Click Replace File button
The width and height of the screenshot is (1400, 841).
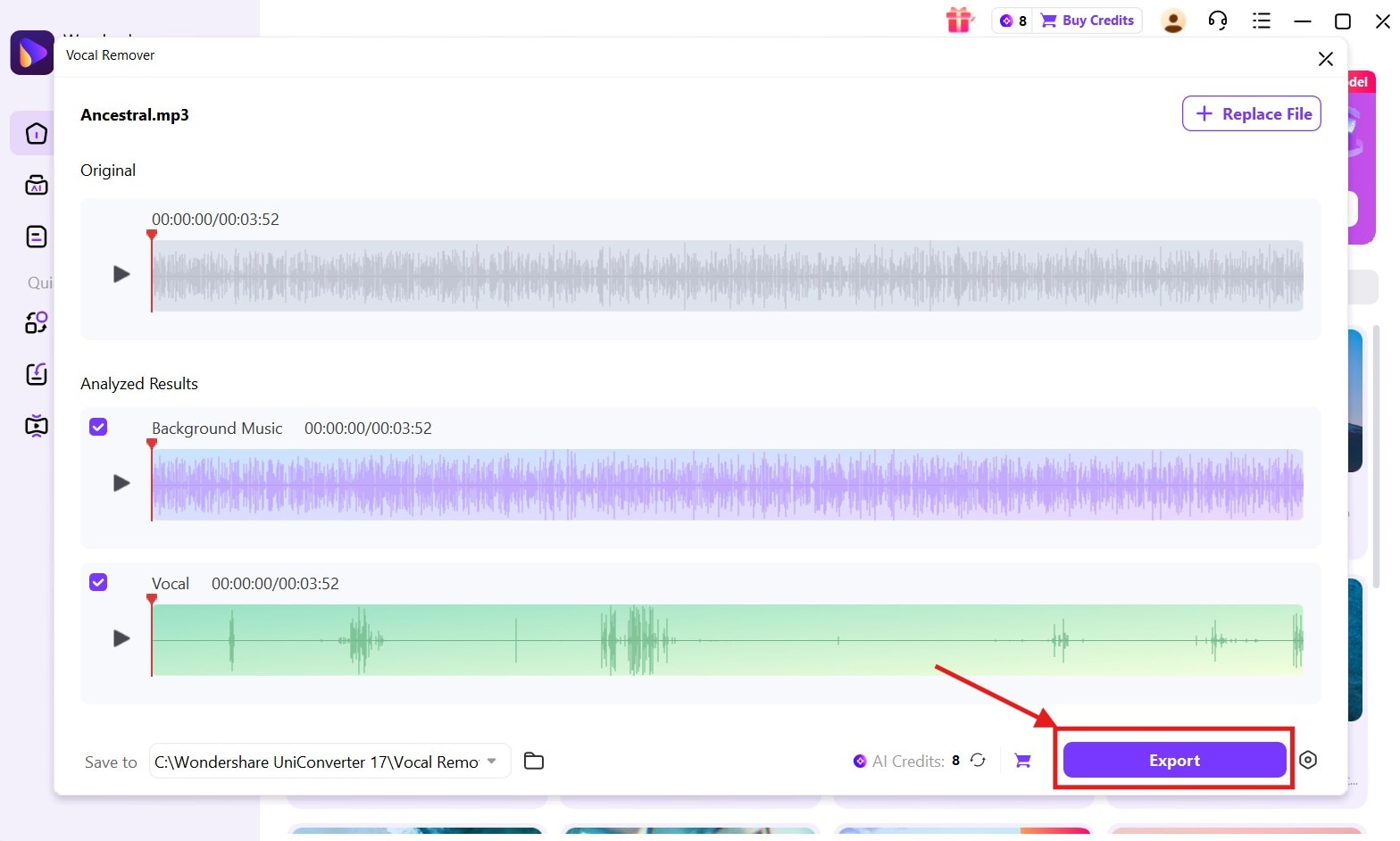1252,113
